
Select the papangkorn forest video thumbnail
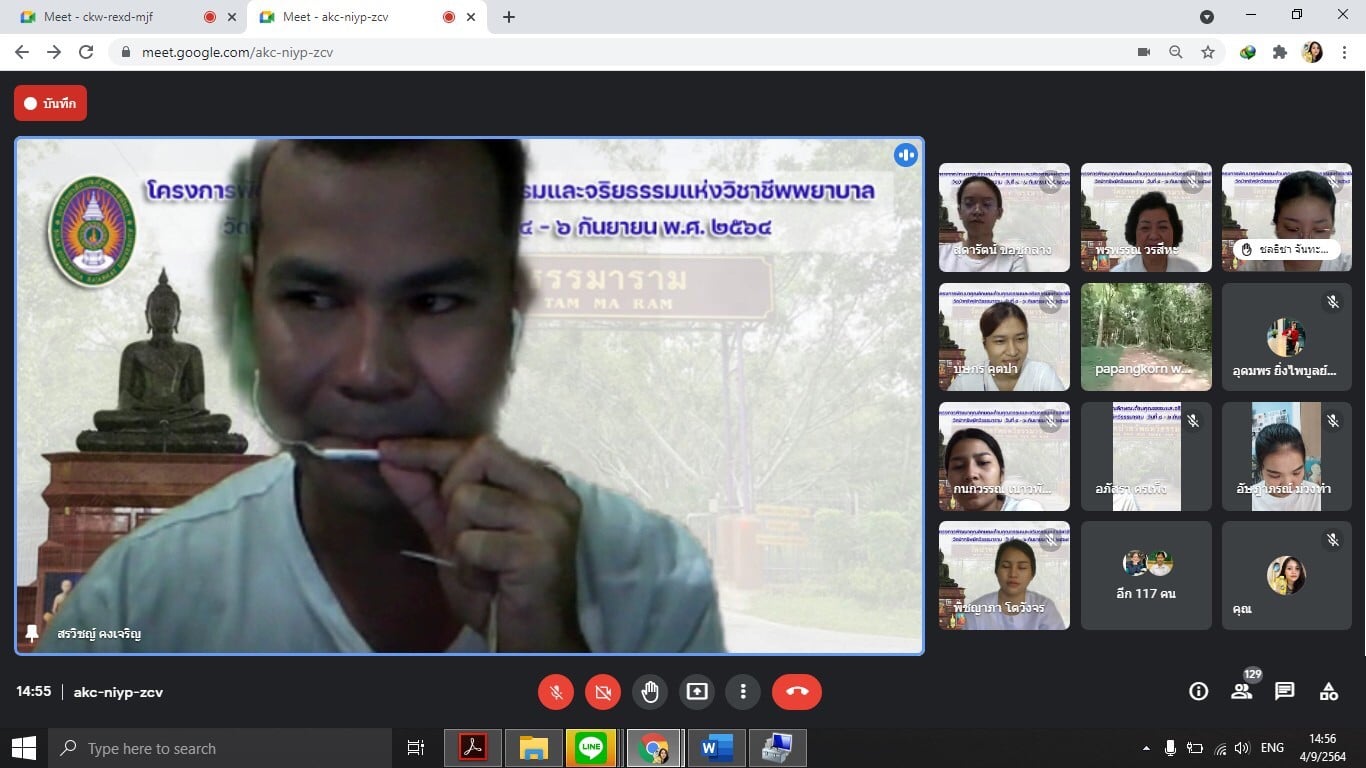[1146, 337]
